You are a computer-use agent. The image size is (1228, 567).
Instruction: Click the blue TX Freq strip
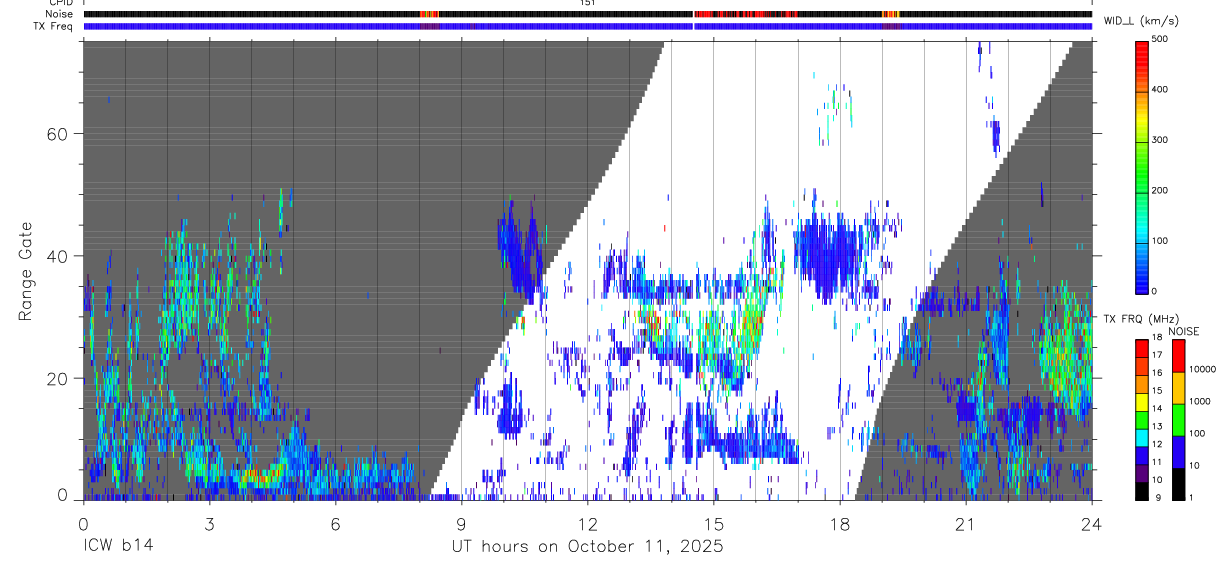(x=588, y=26)
